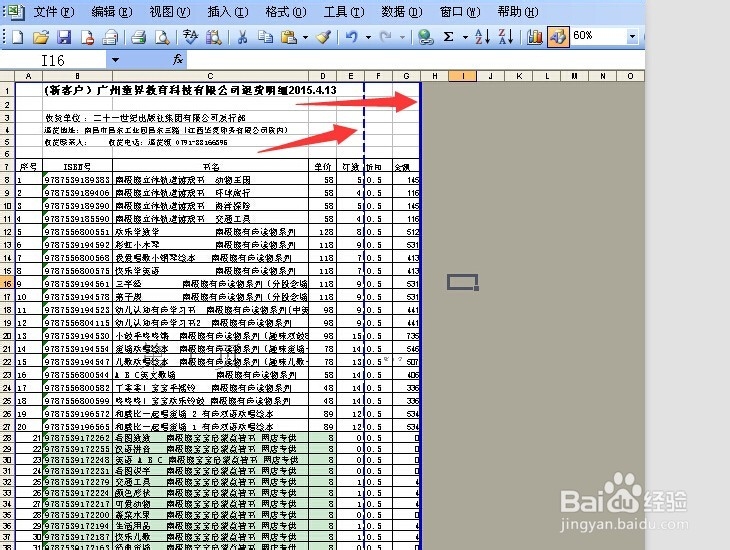
Task: Select the highlighted column header I
Action: tap(463, 76)
